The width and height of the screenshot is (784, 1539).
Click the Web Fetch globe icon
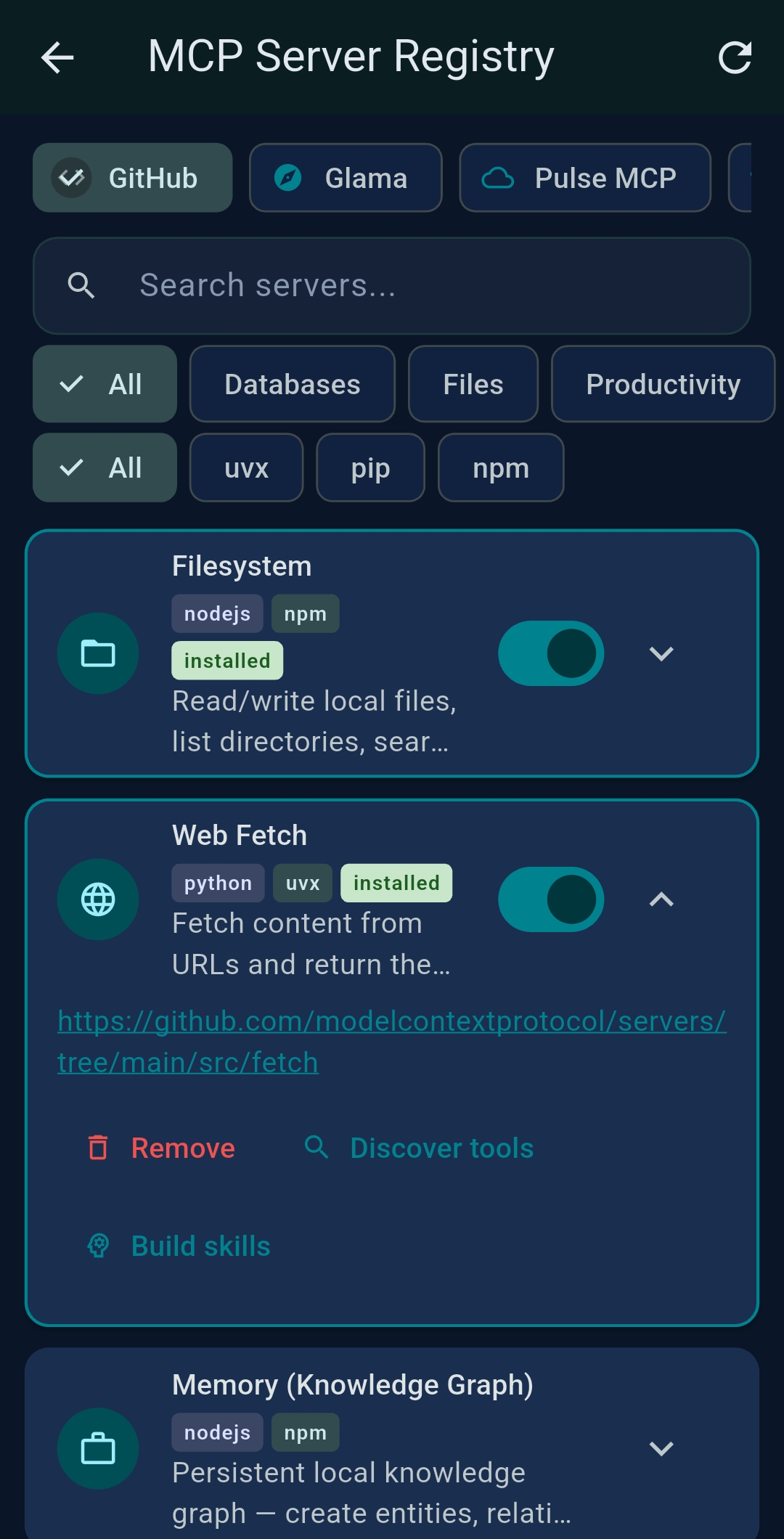tap(98, 899)
